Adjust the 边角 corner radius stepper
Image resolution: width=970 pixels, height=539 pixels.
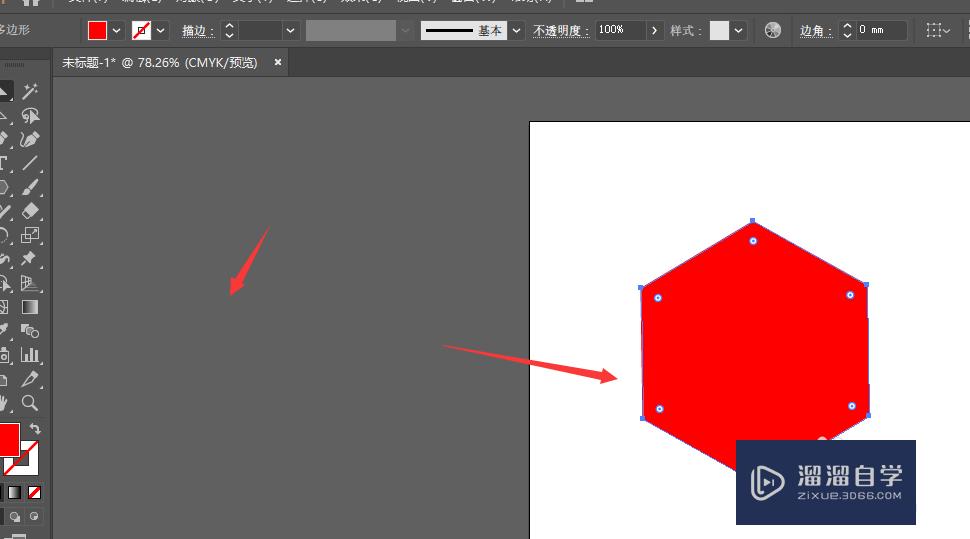coord(848,30)
